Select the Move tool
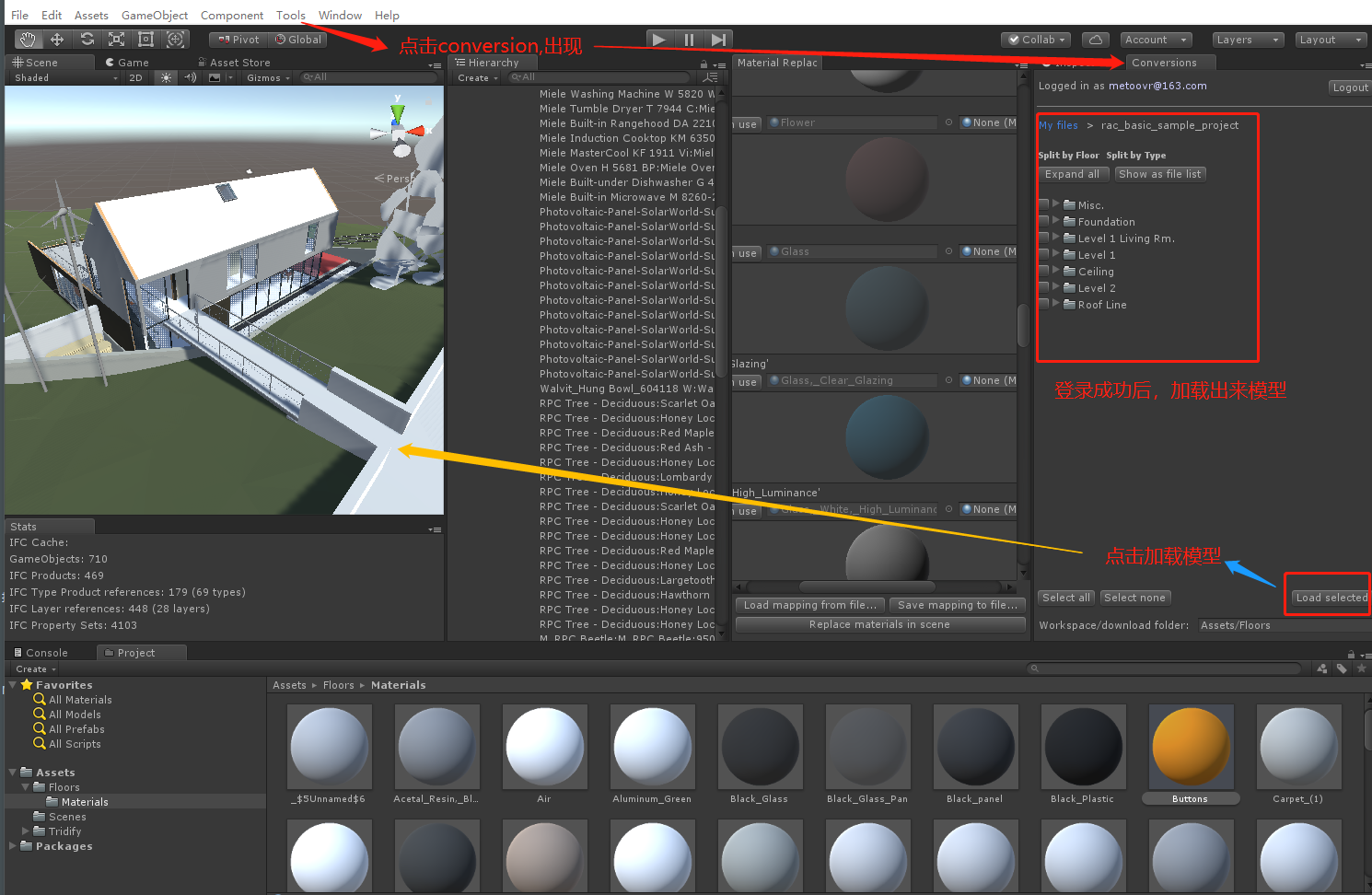This screenshot has height=895, width=1372. (57, 39)
